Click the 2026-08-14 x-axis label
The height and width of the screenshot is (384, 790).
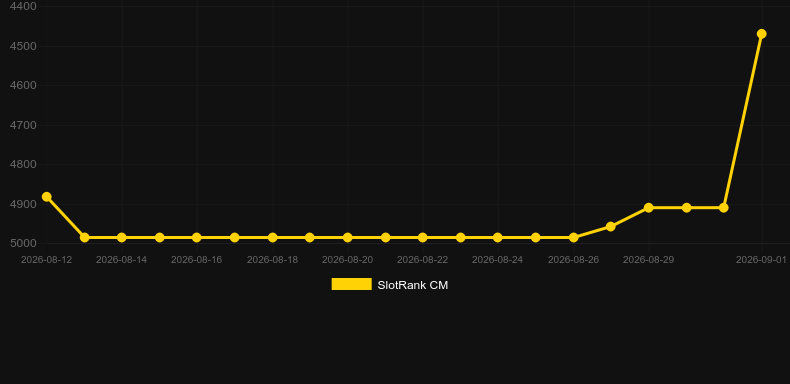pyautogui.click(x=121, y=260)
